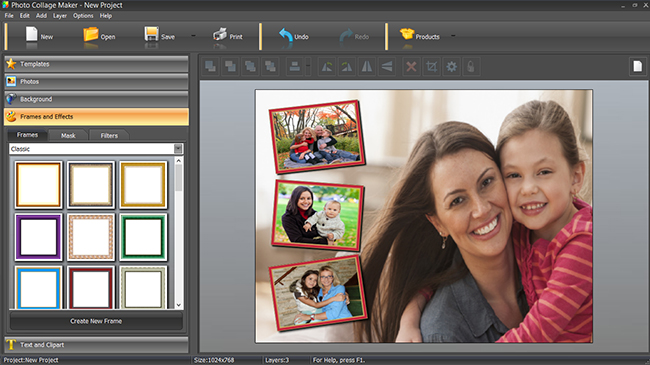Image resolution: width=650 pixels, height=365 pixels.
Task: Open the Help menu
Action: point(106,16)
